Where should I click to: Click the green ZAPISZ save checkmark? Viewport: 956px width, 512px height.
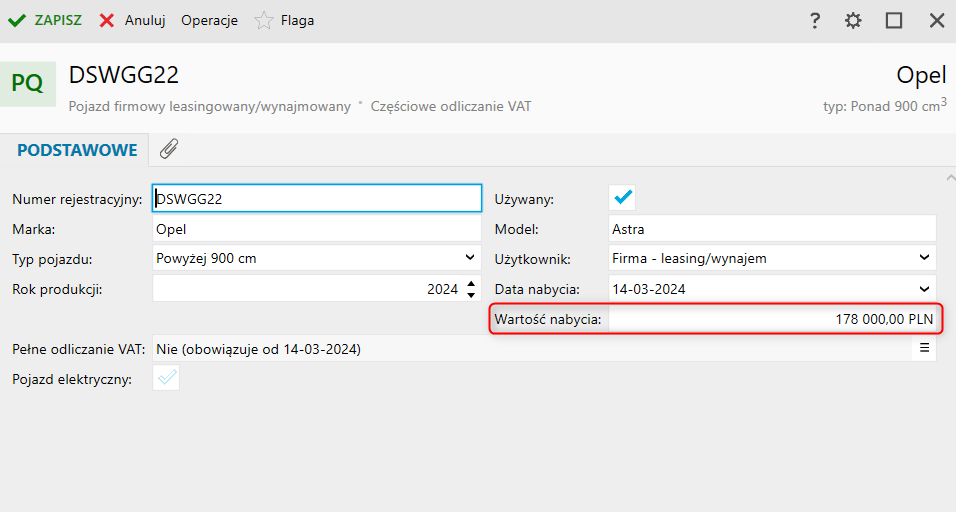click(x=17, y=20)
